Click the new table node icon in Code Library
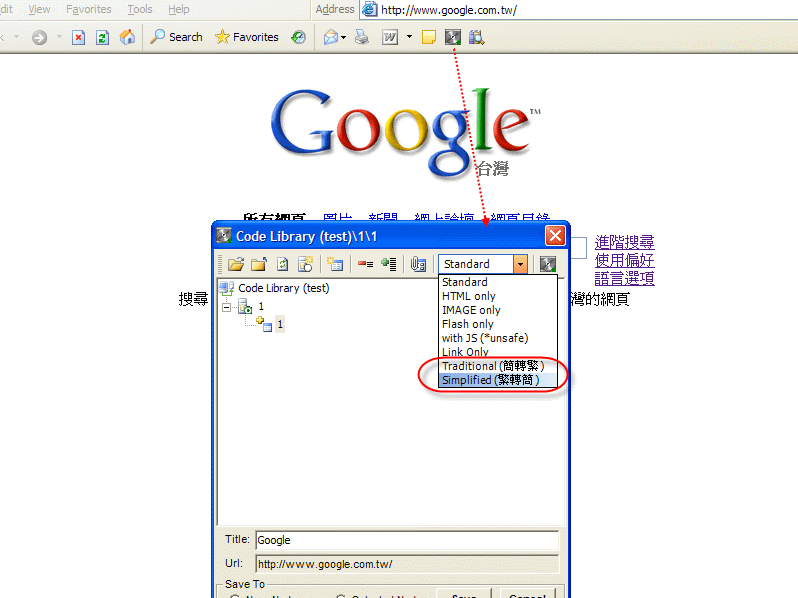This screenshot has width=798, height=598. 335,264
